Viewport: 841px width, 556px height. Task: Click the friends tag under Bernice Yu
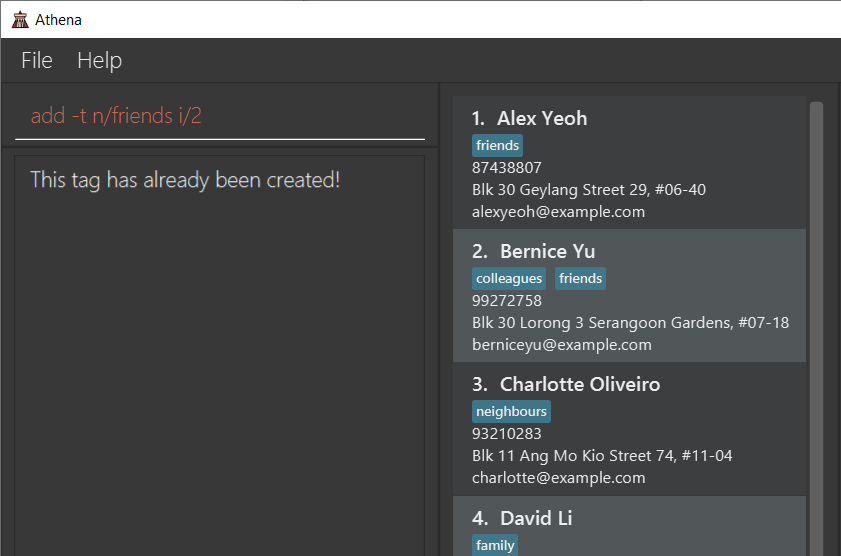point(580,278)
